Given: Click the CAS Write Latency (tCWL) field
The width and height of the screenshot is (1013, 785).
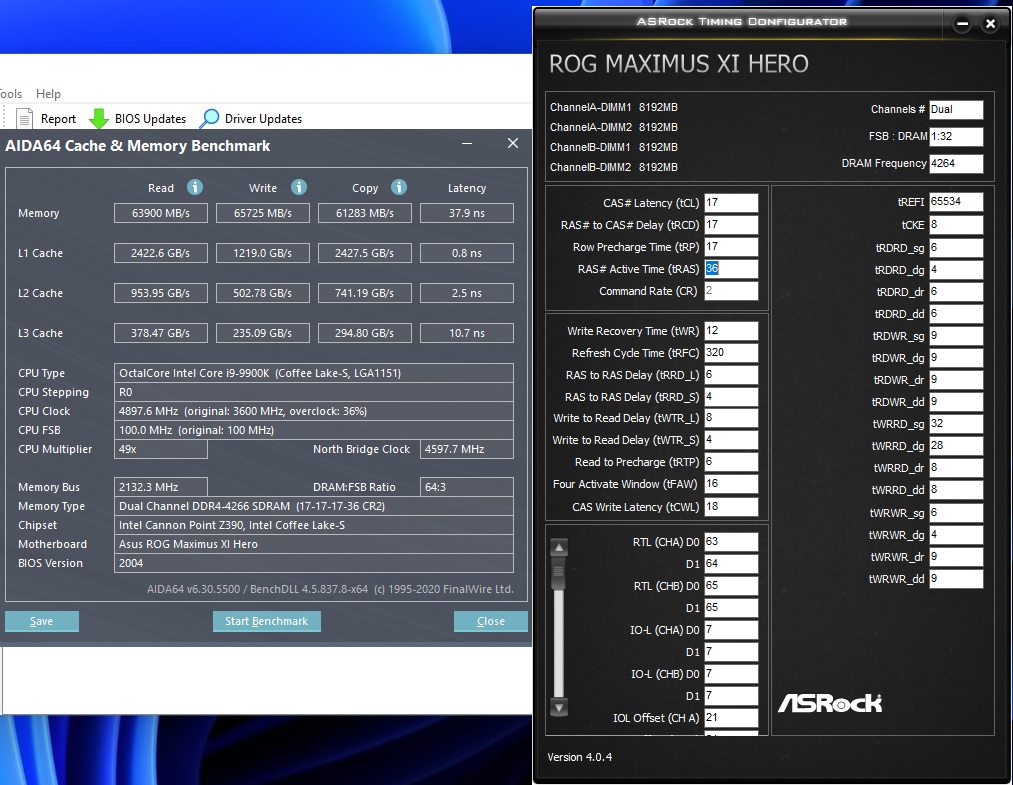Looking at the screenshot, I should point(731,507).
